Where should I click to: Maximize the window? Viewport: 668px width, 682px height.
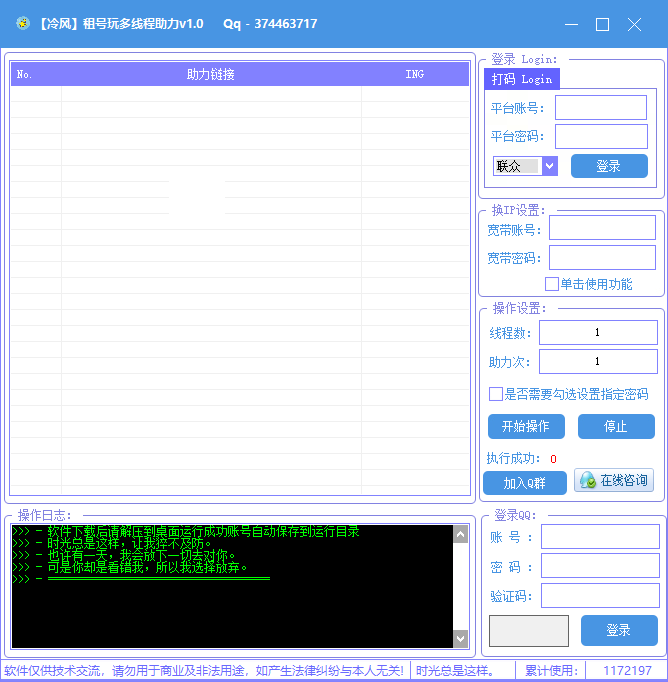602,24
